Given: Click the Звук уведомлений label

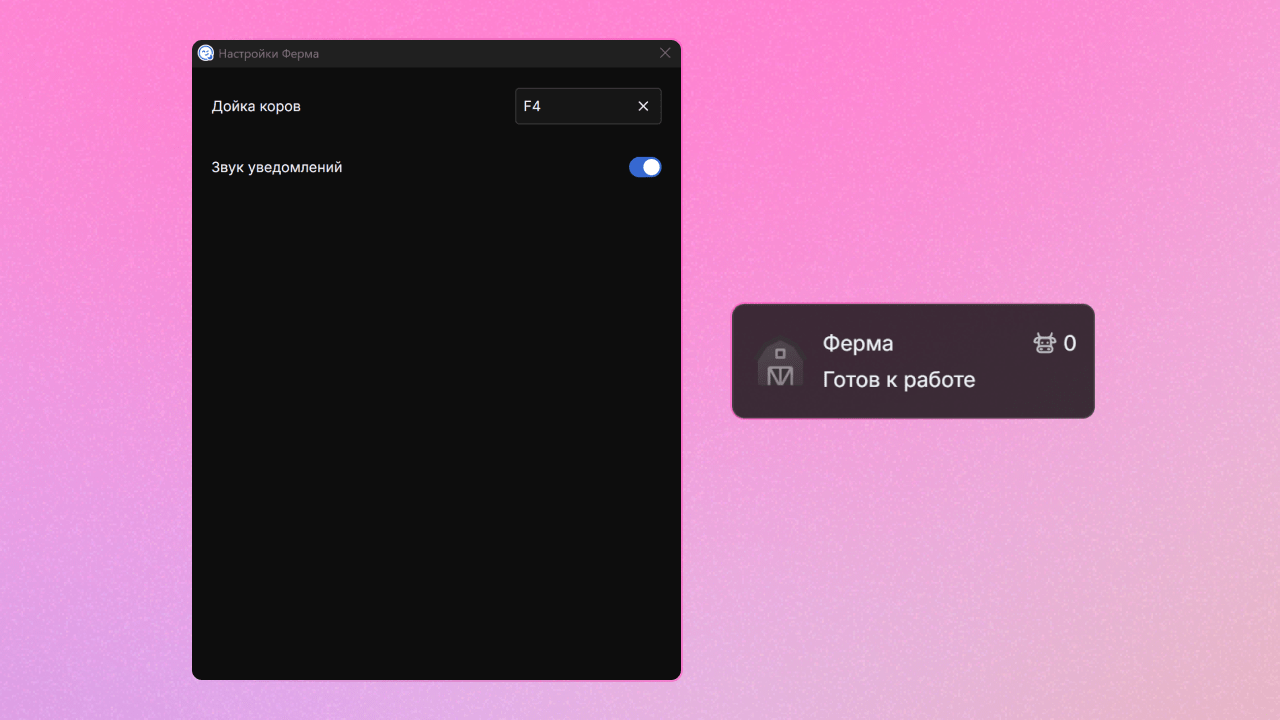Looking at the screenshot, I should [277, 167].
